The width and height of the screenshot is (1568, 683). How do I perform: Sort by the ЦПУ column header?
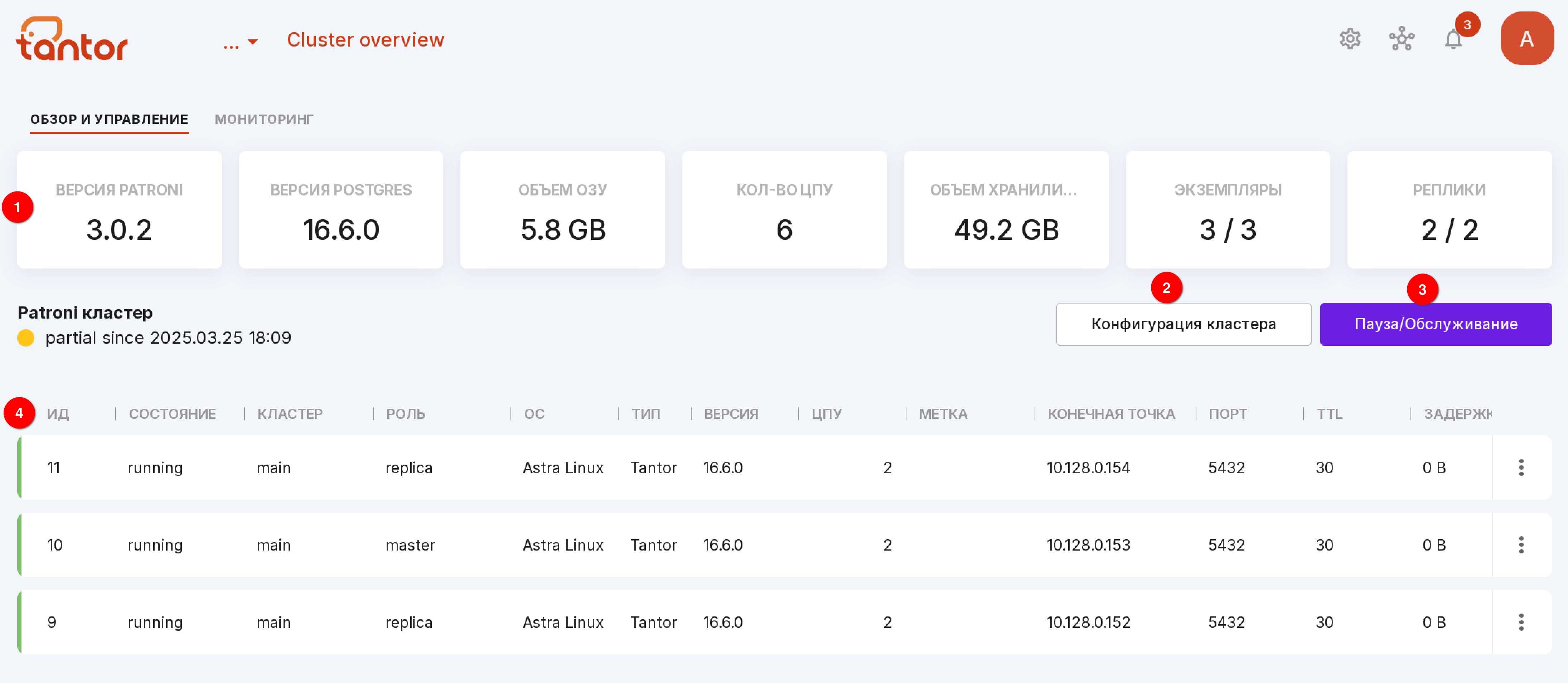pos(826,414)
